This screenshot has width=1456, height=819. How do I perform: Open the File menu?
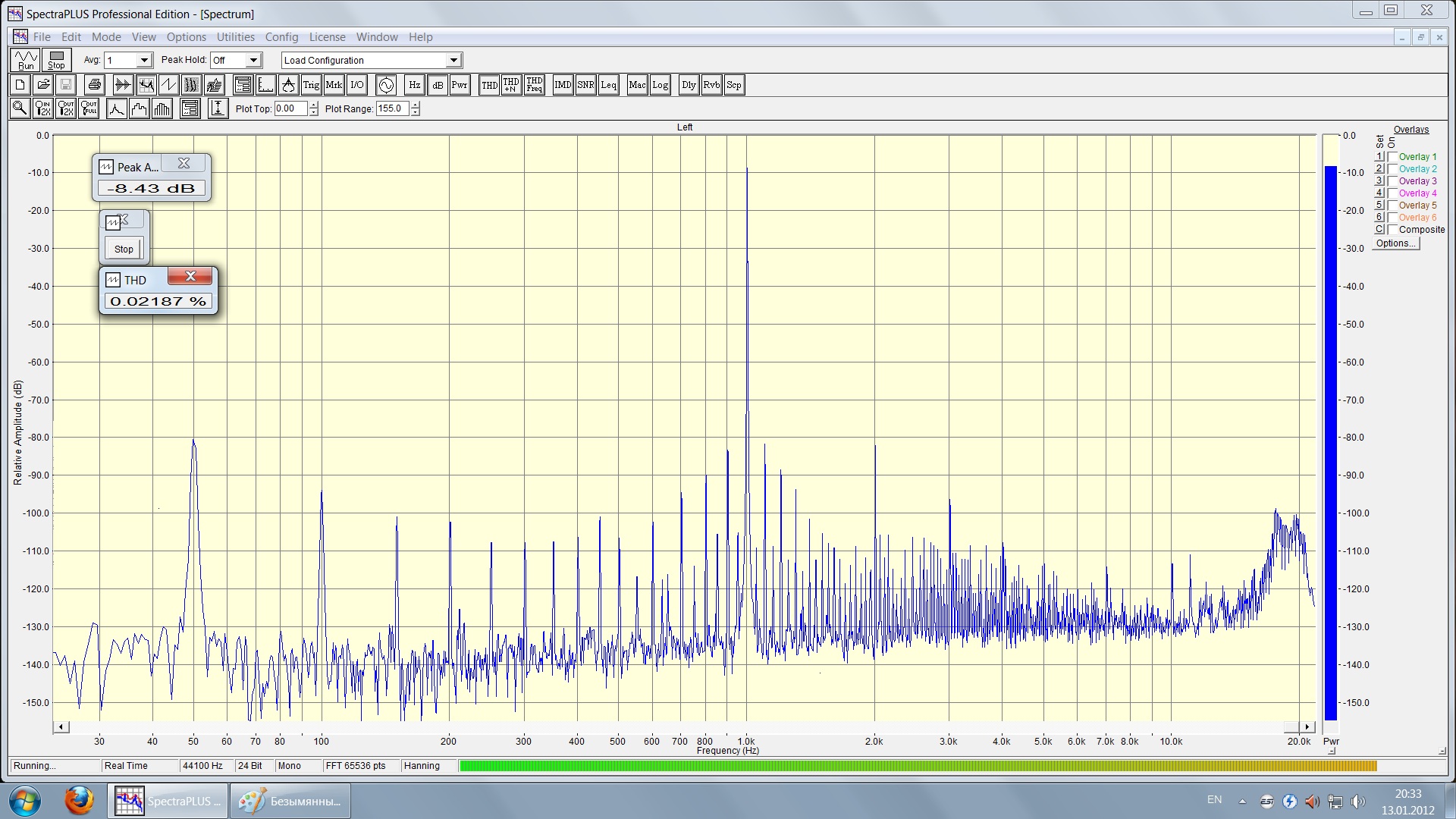click(x=42, y=37)
